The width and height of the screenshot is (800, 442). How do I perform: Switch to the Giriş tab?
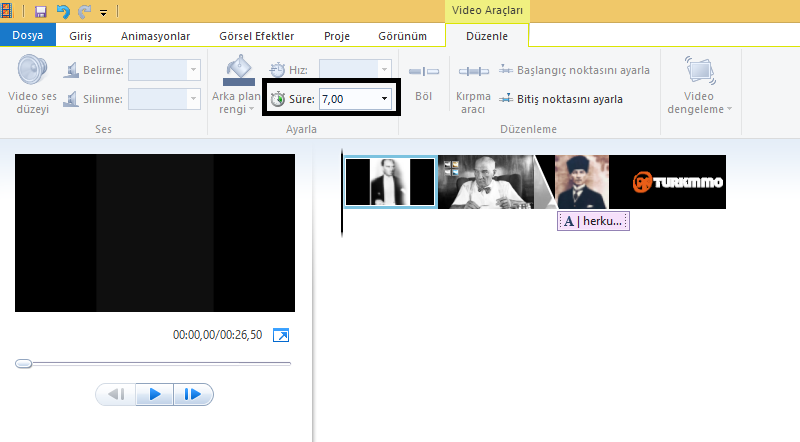(x=81, y=36)
